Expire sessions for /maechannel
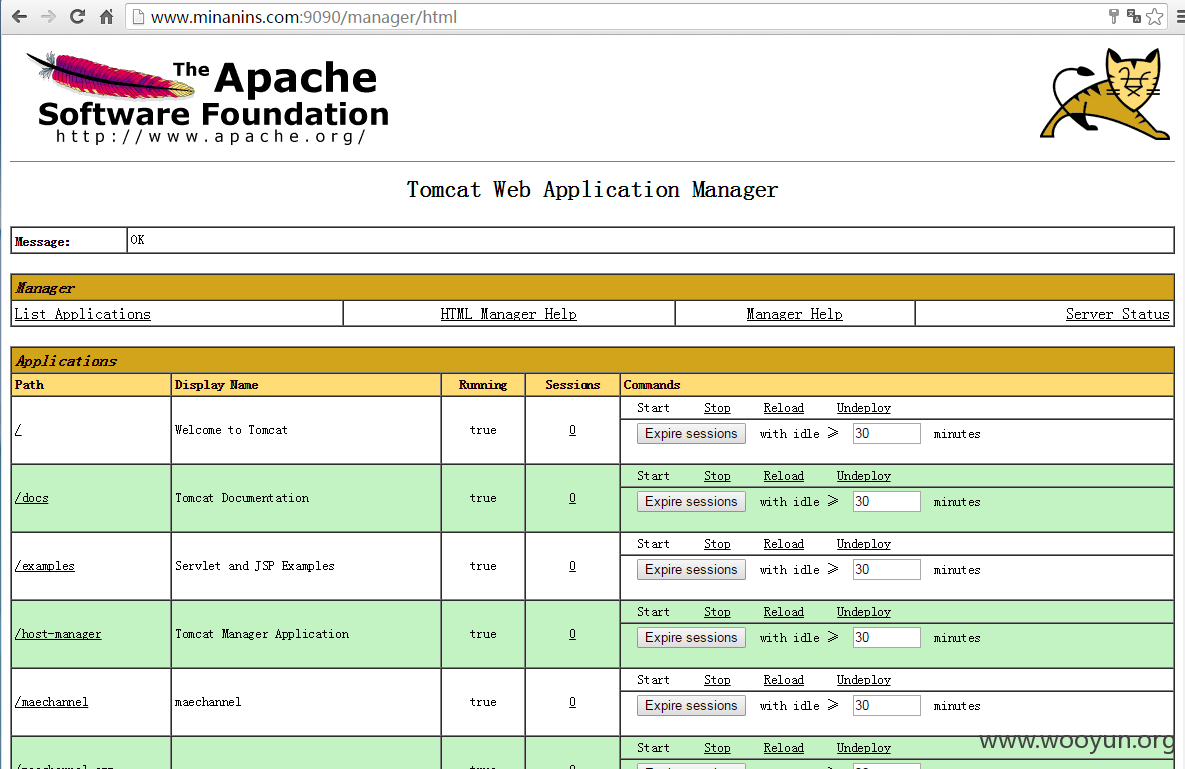 click(x=691, y=706)
